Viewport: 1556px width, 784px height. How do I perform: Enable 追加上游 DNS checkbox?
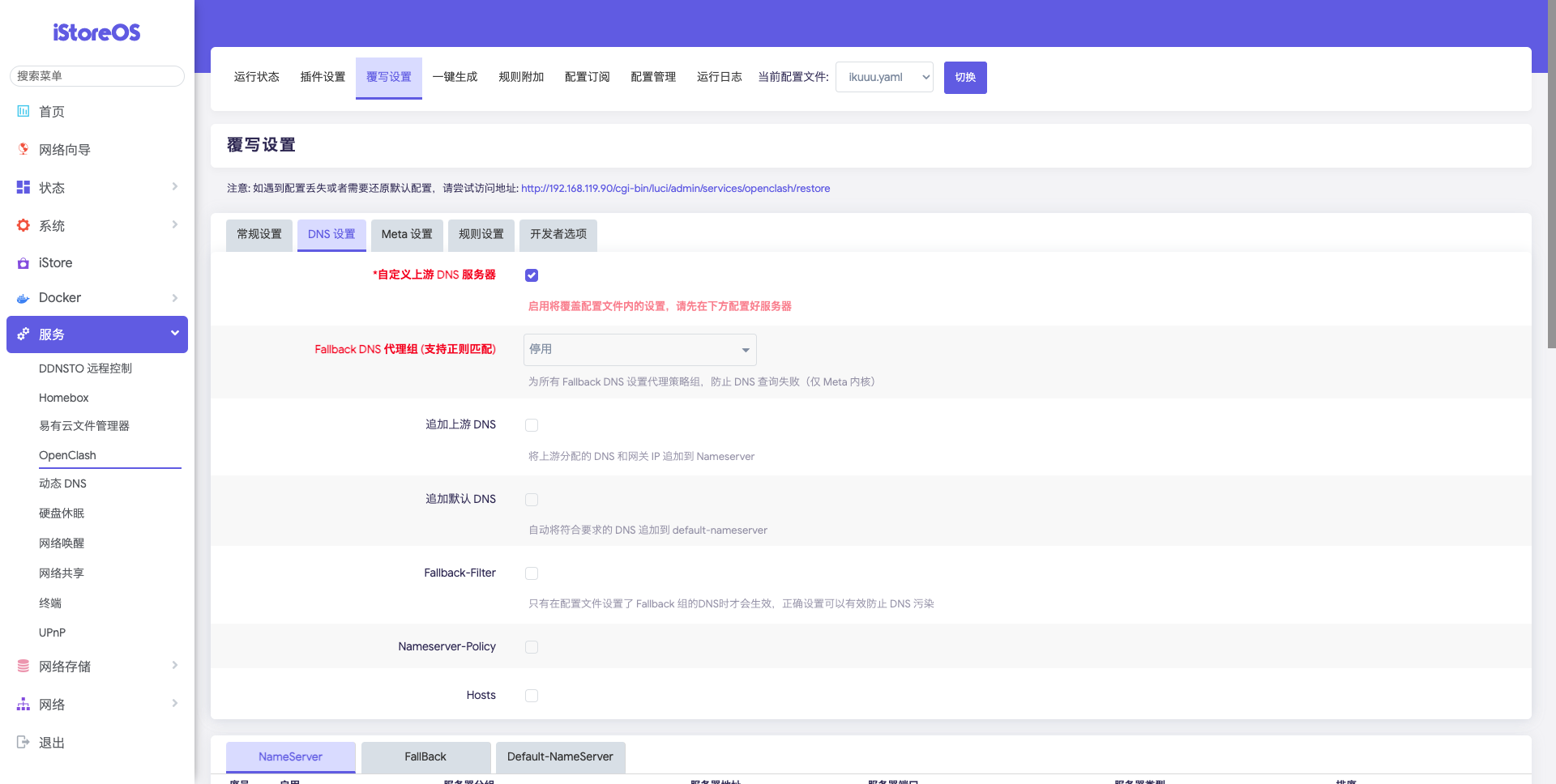coord(532,425)
